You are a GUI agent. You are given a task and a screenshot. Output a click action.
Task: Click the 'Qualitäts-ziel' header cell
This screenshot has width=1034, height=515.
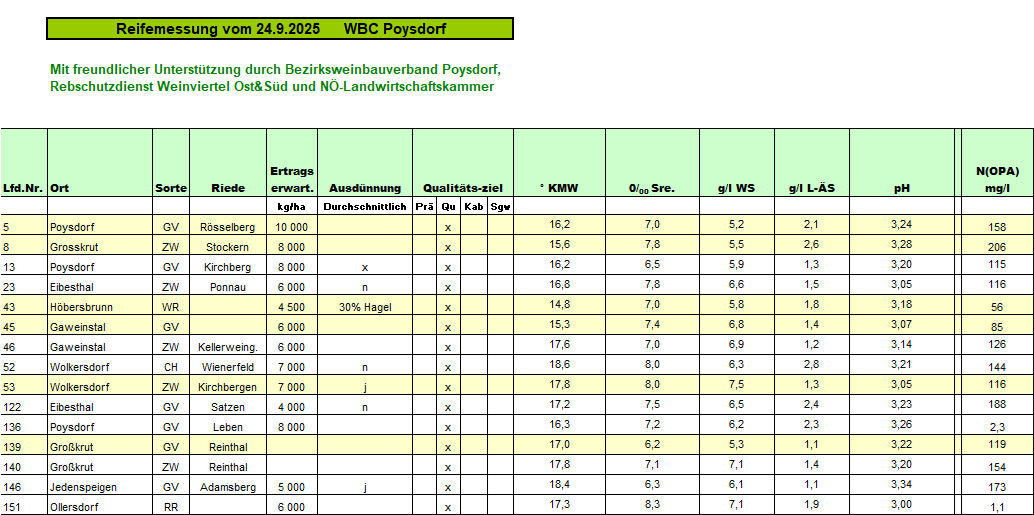tap(462, 188)
